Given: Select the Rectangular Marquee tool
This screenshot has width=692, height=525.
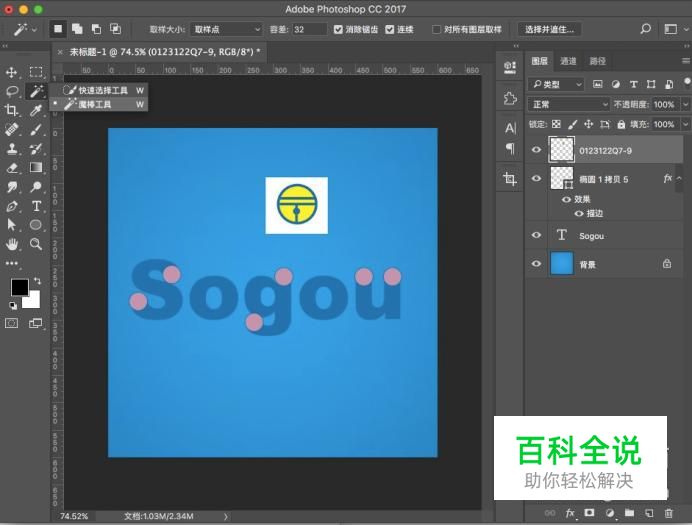Looking at the screenshot, I should pos(36,72).
